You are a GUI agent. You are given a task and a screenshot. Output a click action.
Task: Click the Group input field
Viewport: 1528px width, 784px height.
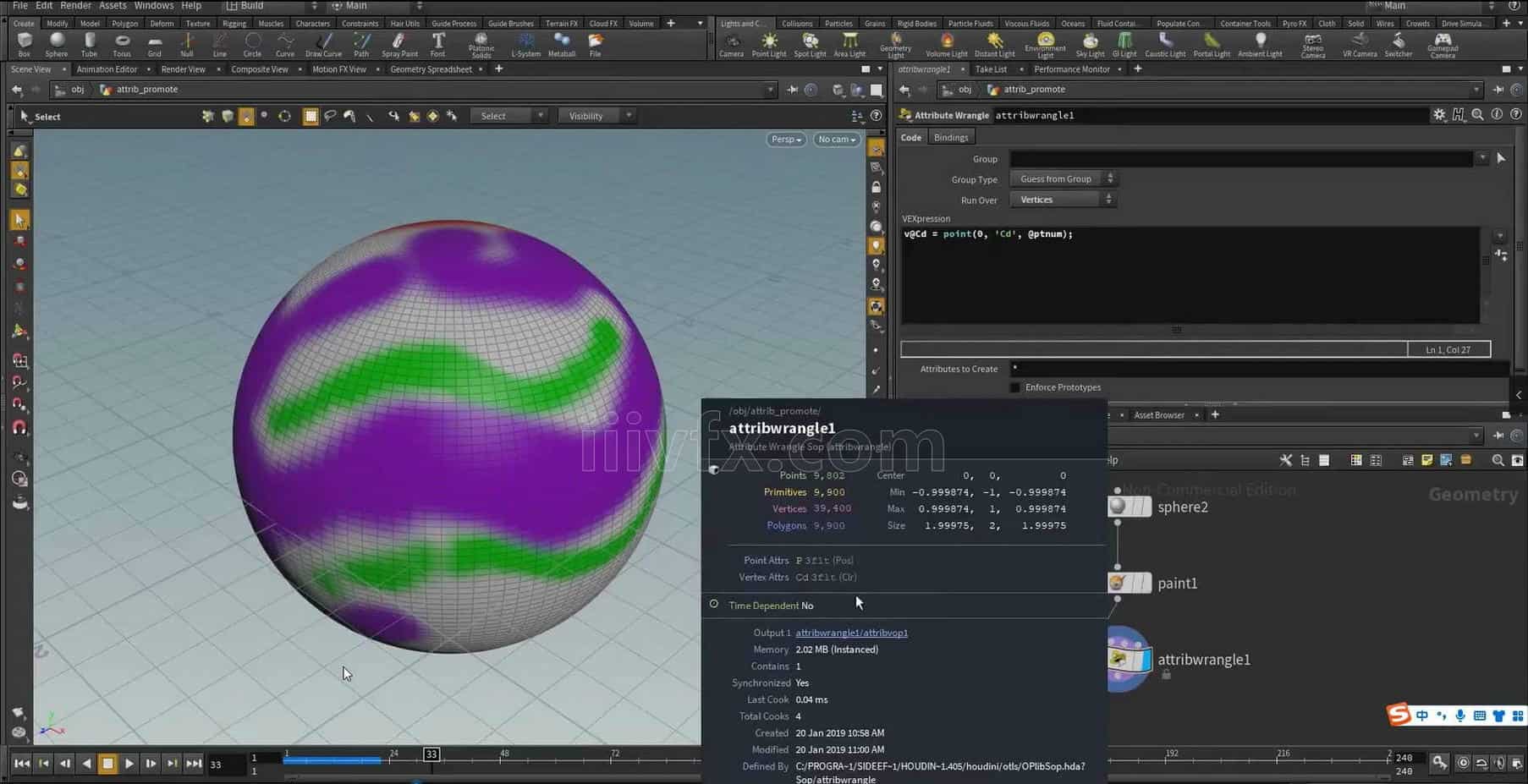1241,158
